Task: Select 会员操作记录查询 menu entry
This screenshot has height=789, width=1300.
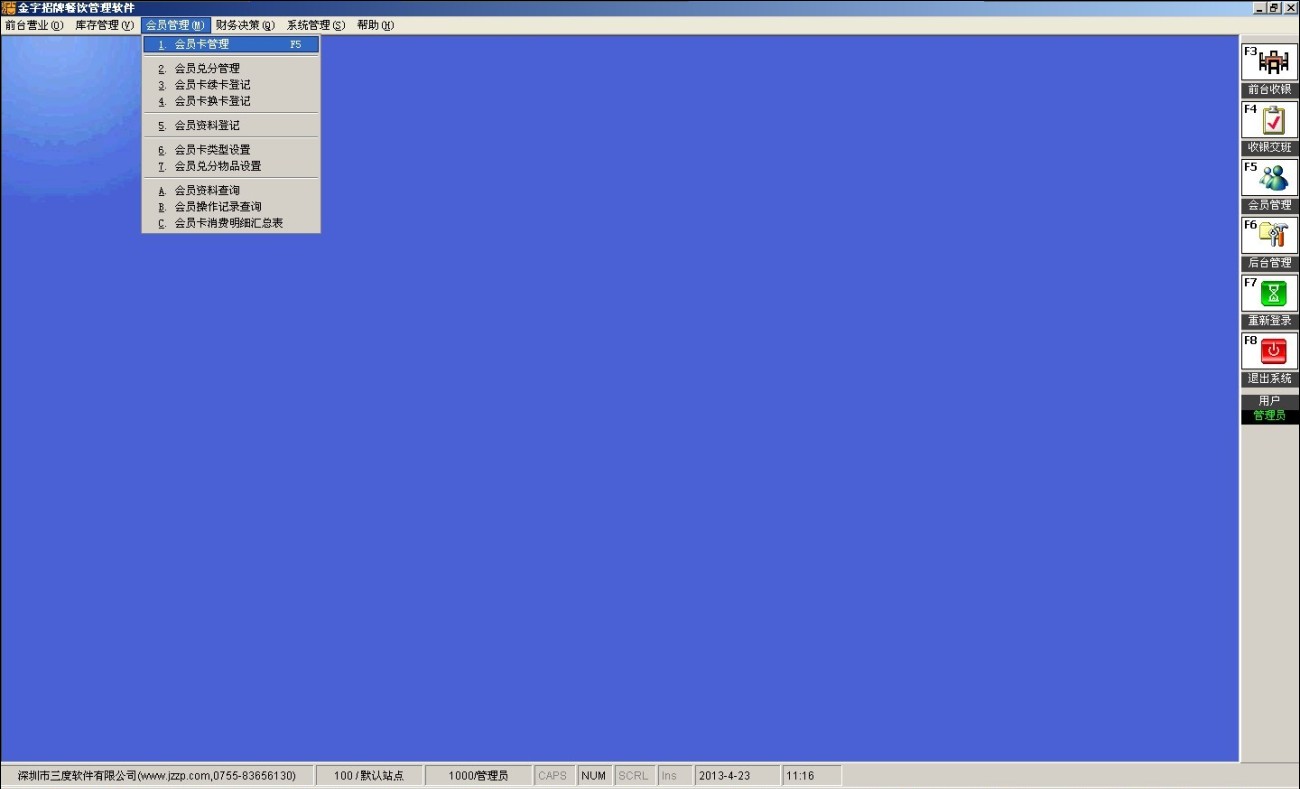Action: coord(231,207)
